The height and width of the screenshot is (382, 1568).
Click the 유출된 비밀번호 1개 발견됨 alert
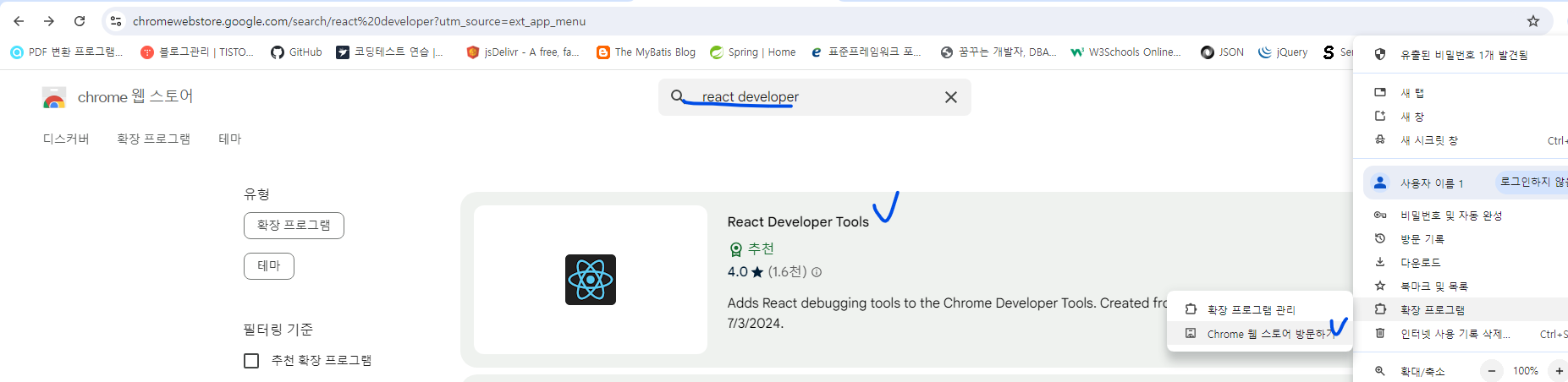(x=1464, y=55)
